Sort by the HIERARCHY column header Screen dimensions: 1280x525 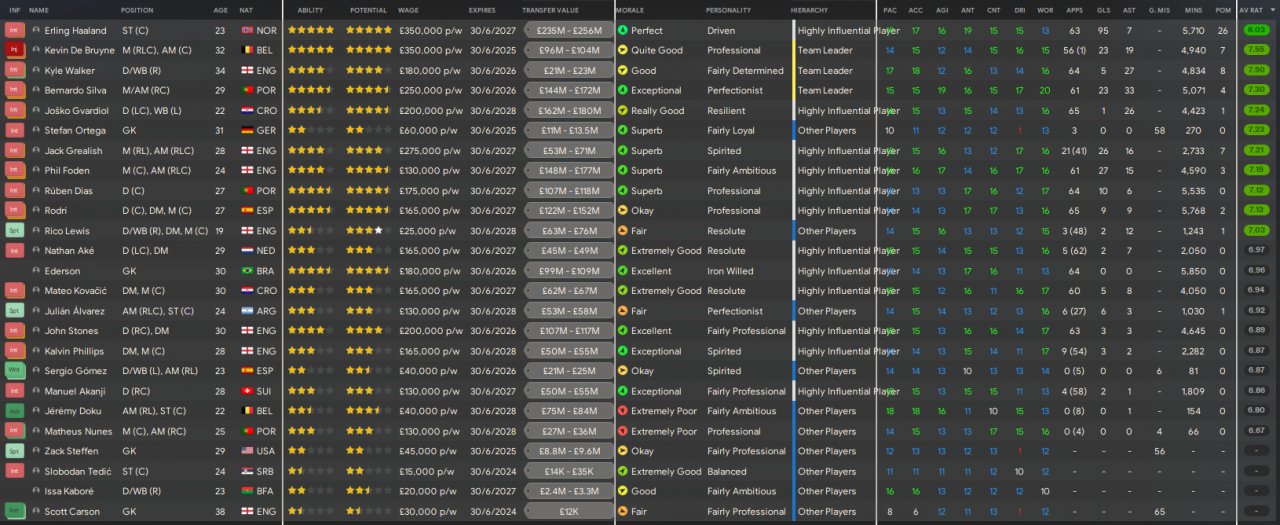(809, 10)
